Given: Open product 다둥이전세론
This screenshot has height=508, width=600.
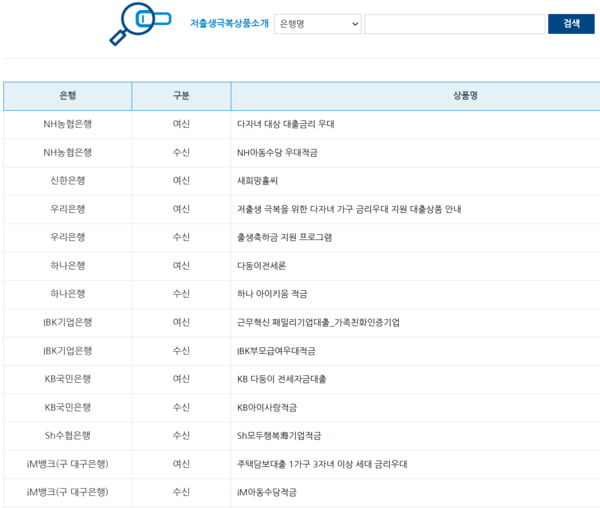Looking at the screenshot, I should [261, 265].
